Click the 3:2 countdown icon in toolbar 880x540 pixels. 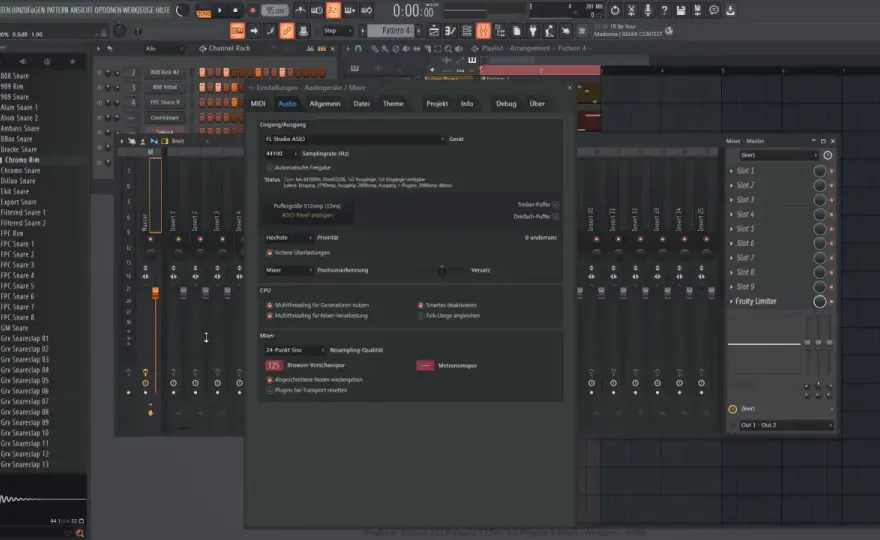333,10
